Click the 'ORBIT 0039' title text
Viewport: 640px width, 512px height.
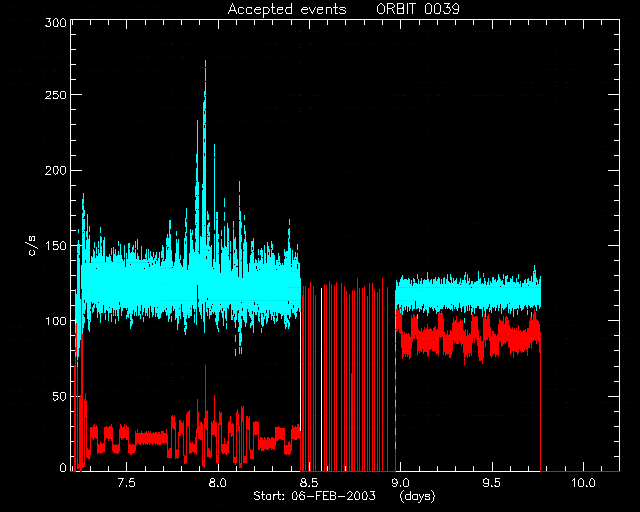pos(418,9)
